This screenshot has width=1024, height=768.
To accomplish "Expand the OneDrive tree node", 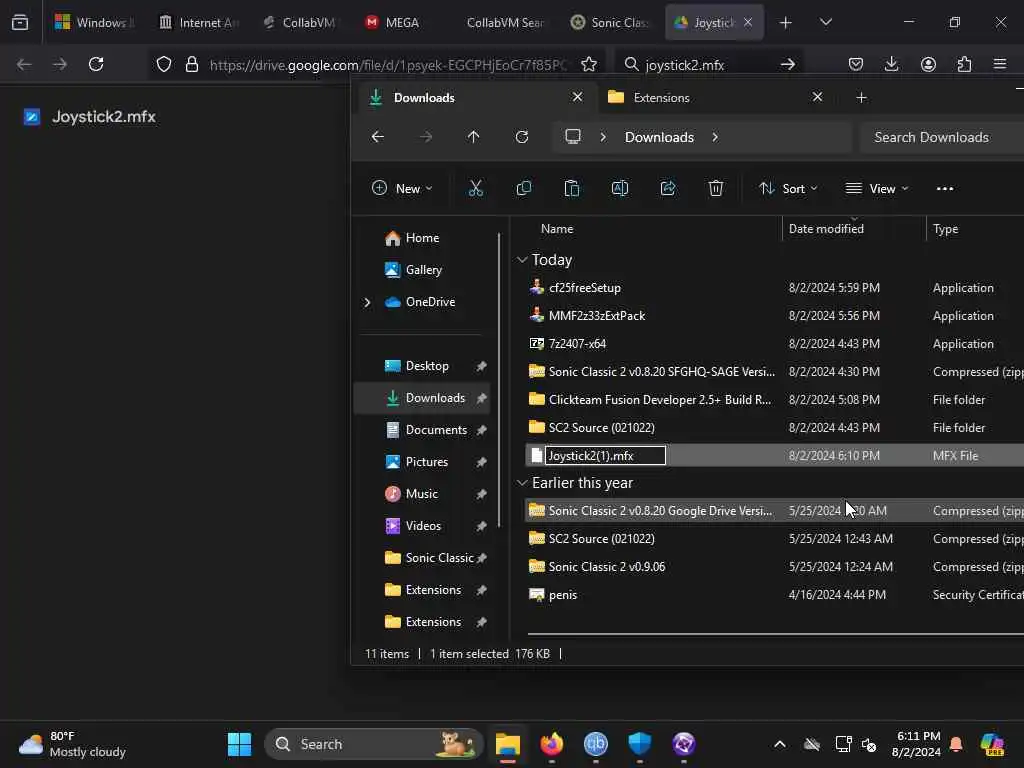I will coord(367,302).
